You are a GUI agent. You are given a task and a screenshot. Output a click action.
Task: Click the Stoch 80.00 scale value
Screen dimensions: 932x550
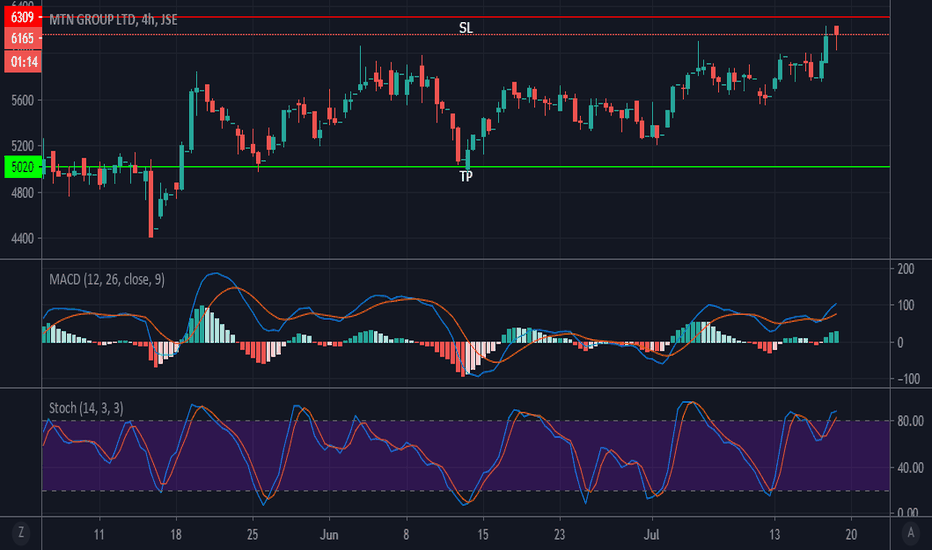[x=910, y=421]
